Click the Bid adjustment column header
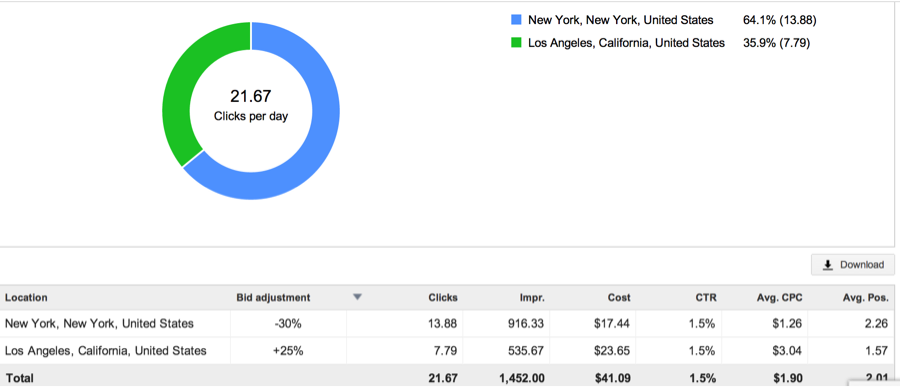The height and width of the screenshot is (387, 900). [273, 297]
